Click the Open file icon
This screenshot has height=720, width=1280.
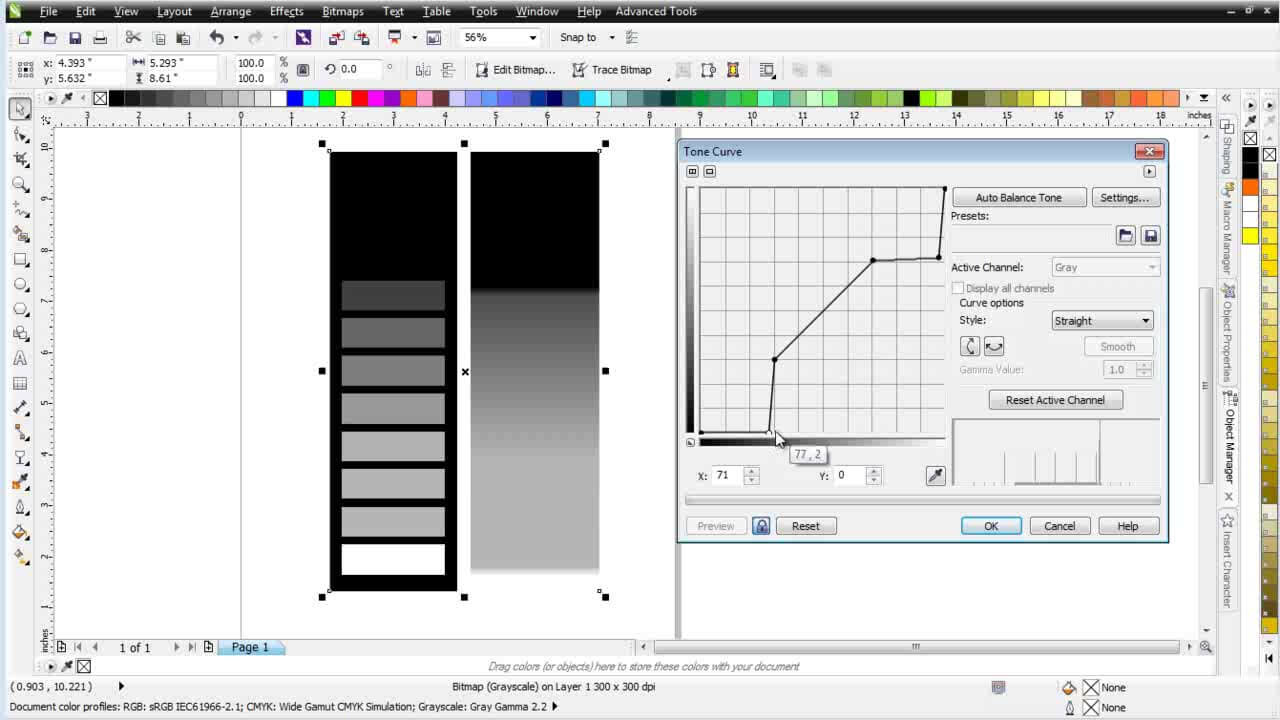(x=50, y=38)
